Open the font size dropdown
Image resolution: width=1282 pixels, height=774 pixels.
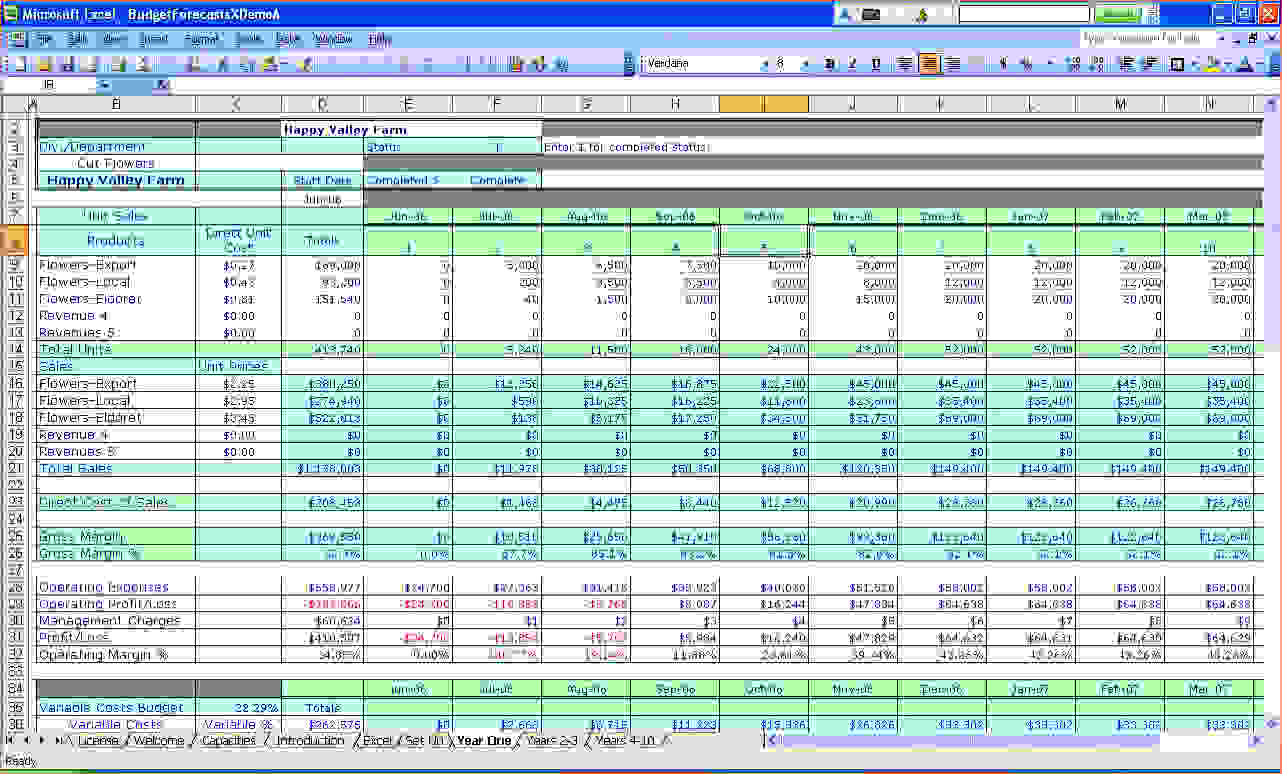805,64
